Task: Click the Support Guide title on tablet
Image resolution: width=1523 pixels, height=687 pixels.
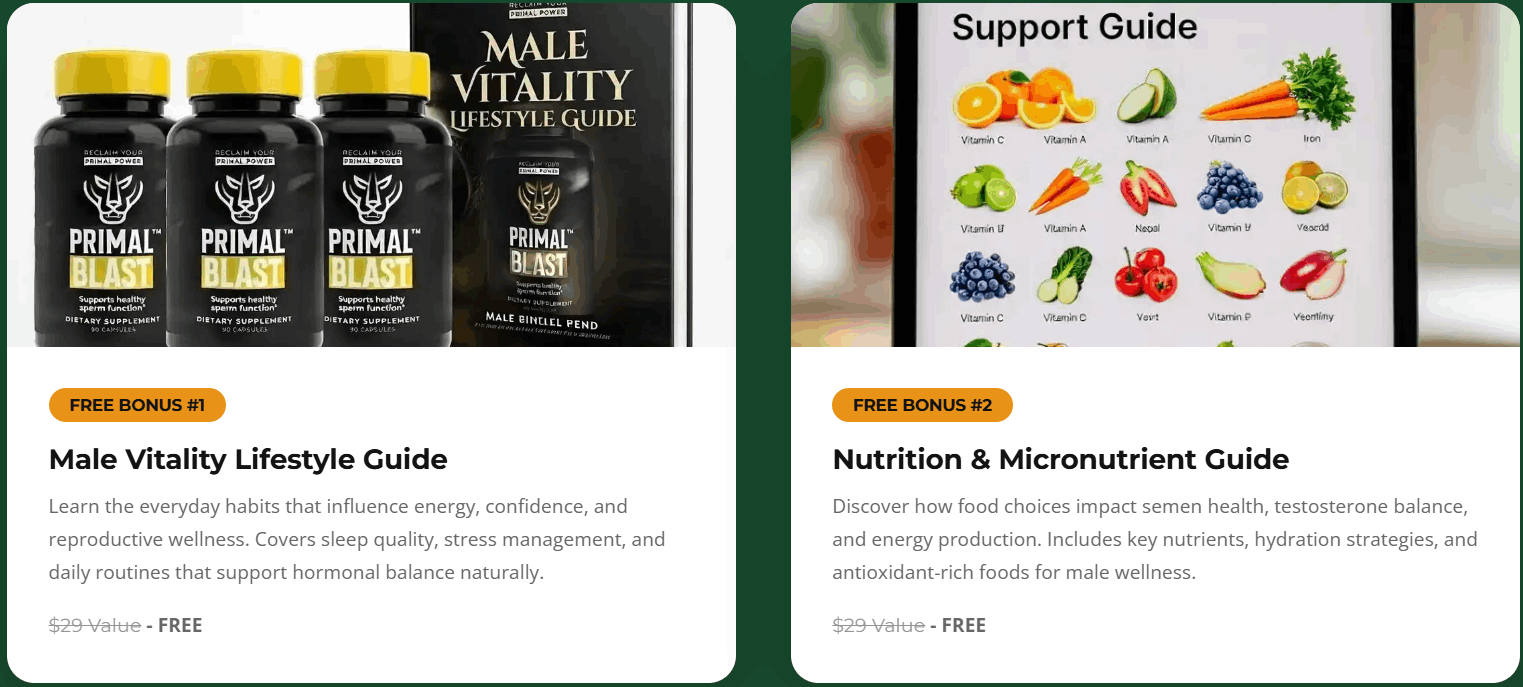Action: (1074, 27)
